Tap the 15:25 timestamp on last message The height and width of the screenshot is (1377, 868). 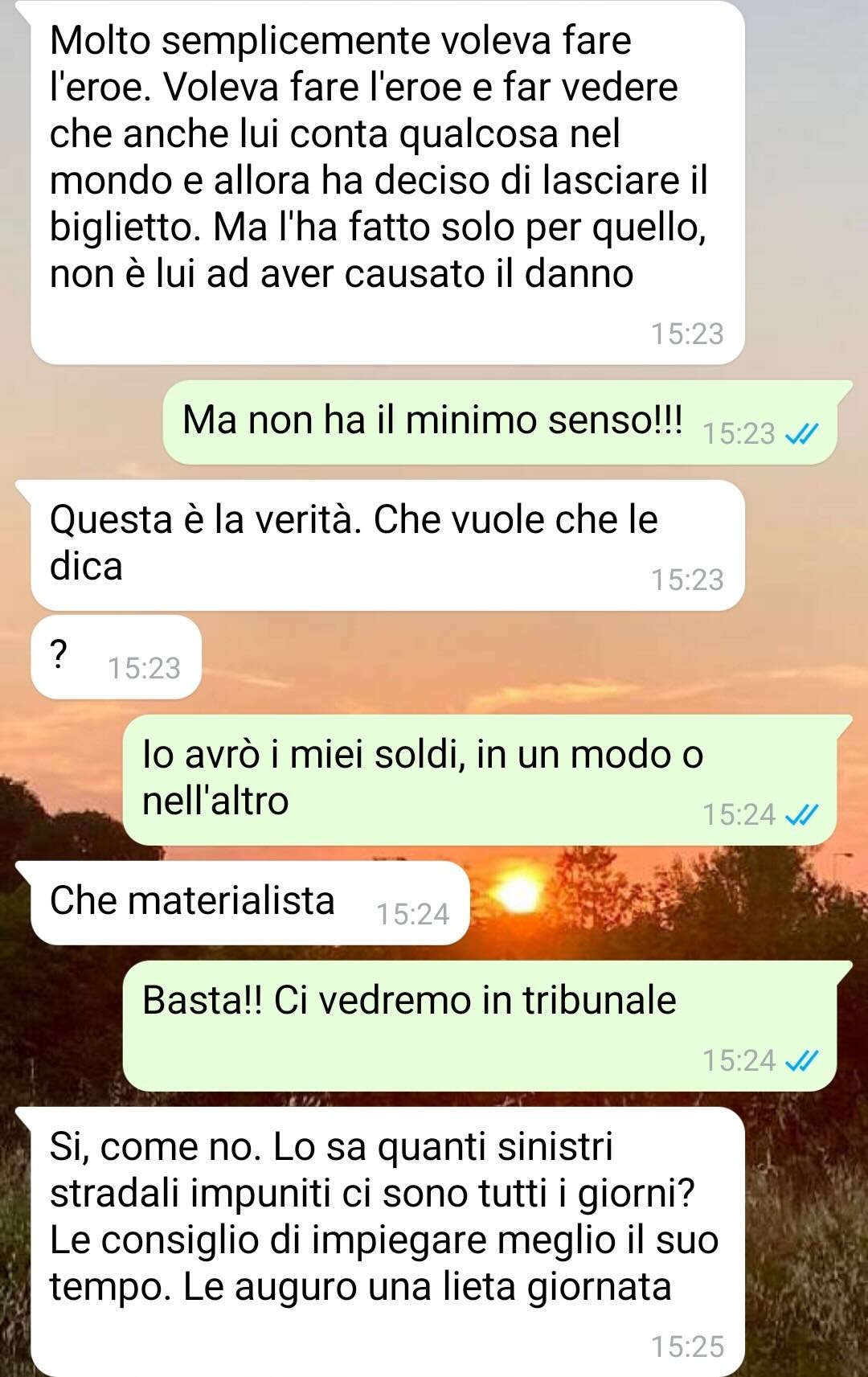click(x=687, y=1346)
